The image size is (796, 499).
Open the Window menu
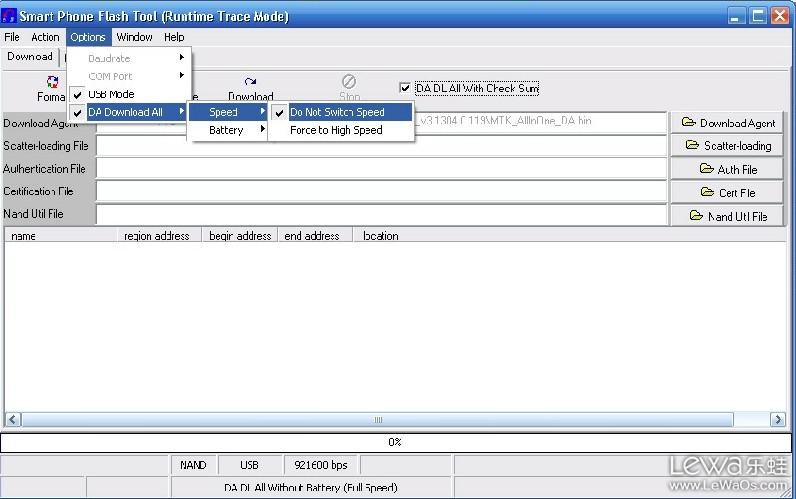134,37
